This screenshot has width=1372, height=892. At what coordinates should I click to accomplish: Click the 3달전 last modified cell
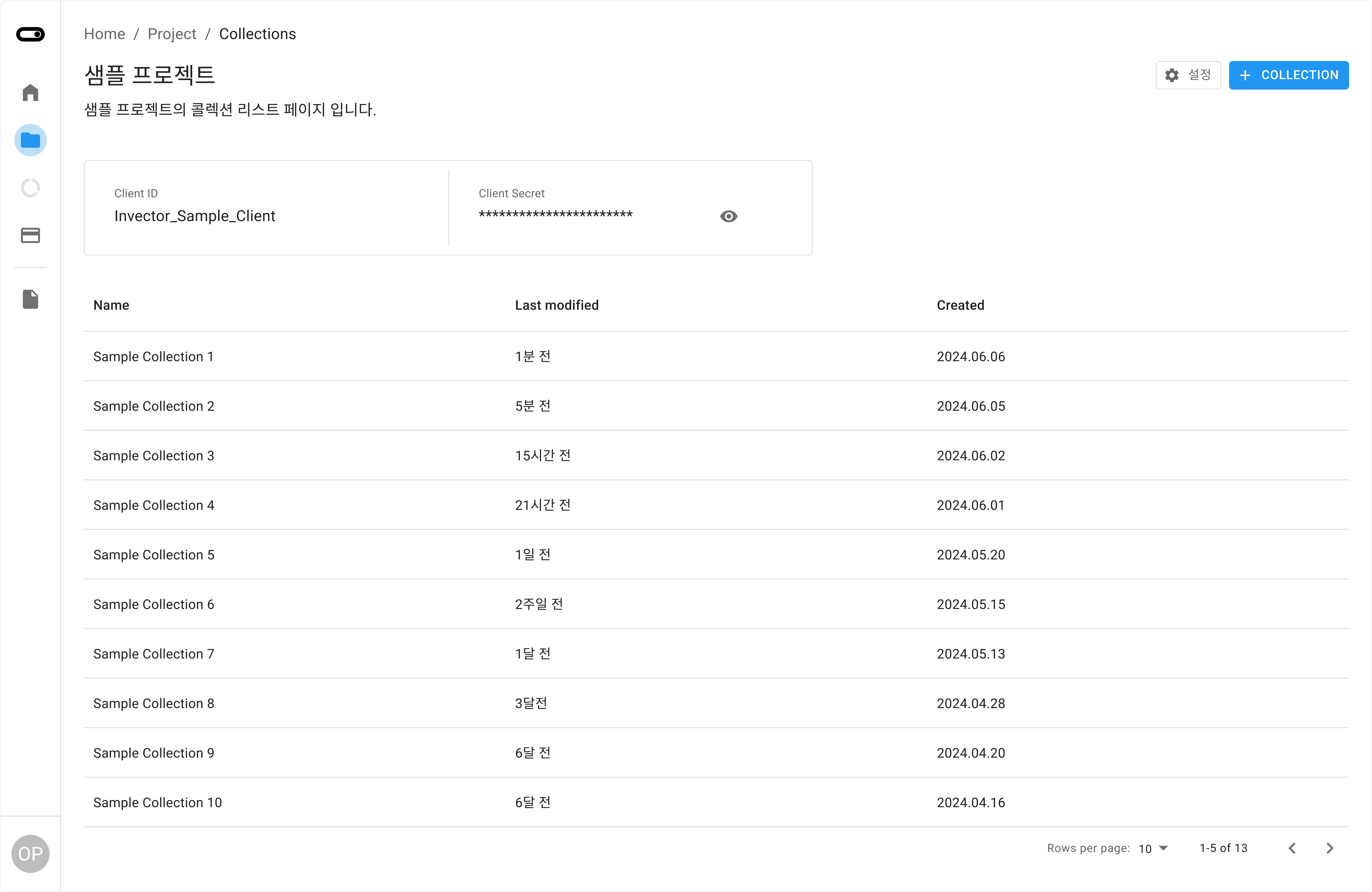[531, 704]
